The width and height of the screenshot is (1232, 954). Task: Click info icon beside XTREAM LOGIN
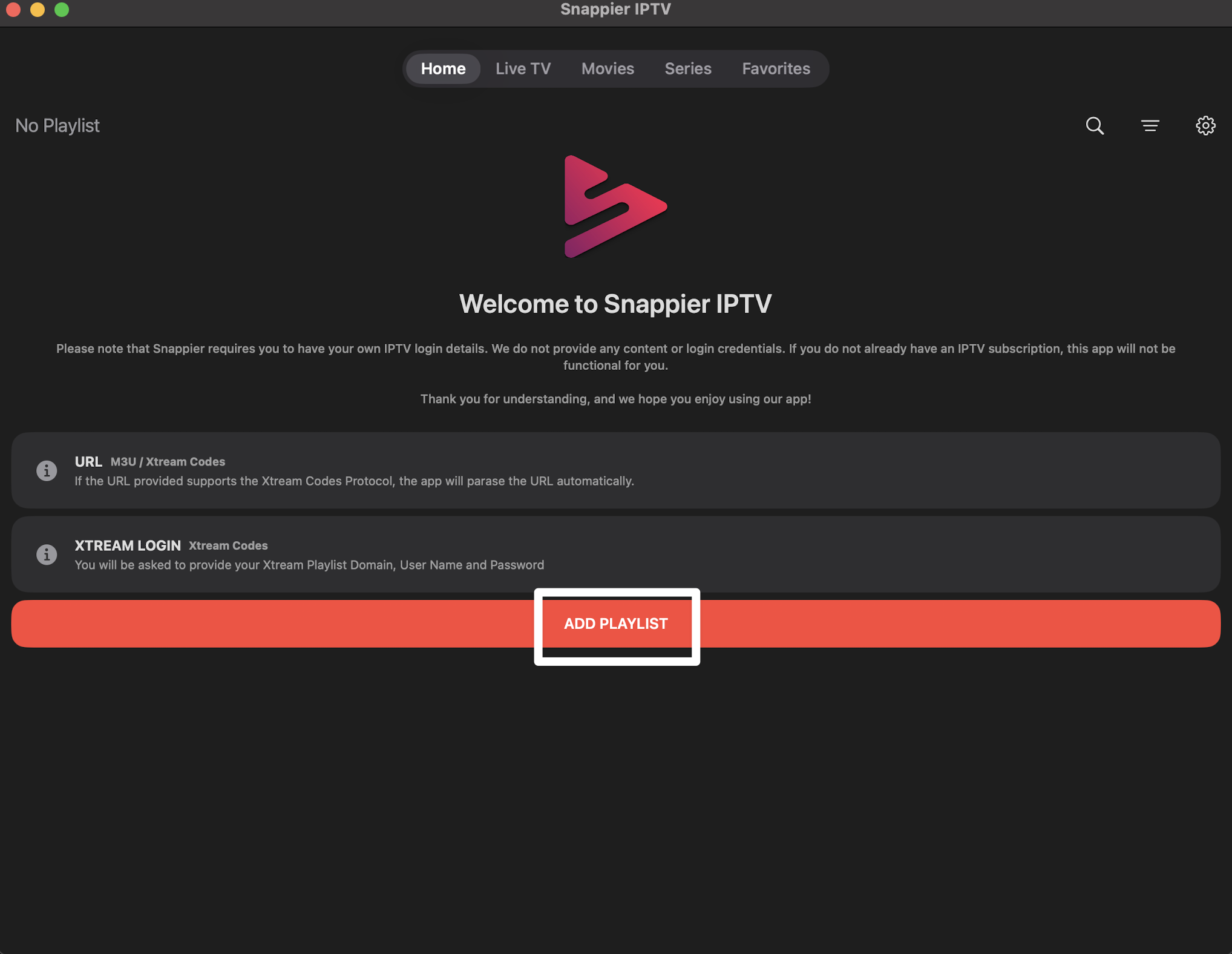[x=47, y=554]
